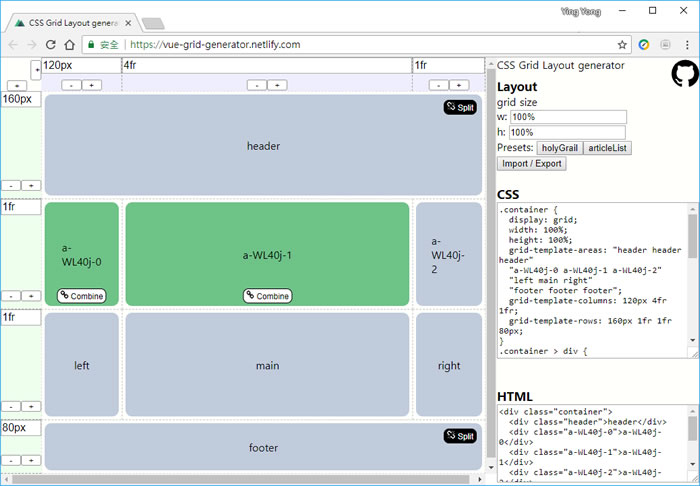Click the CSS textarea scrollbar thumb
This screenshot has width=700, height=486.
(693, 236)
